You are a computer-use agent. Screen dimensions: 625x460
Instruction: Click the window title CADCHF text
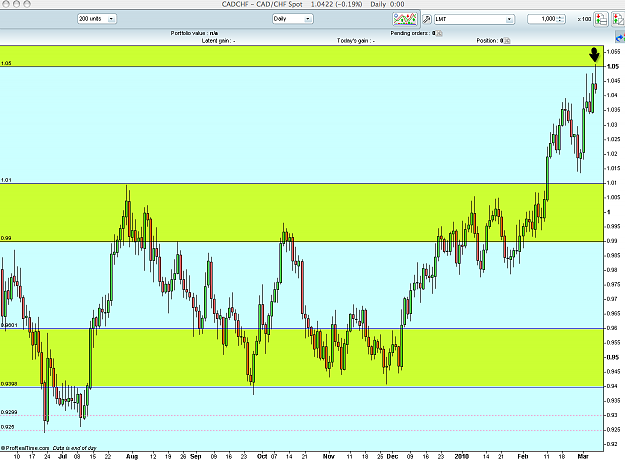(x=235, y=4)
